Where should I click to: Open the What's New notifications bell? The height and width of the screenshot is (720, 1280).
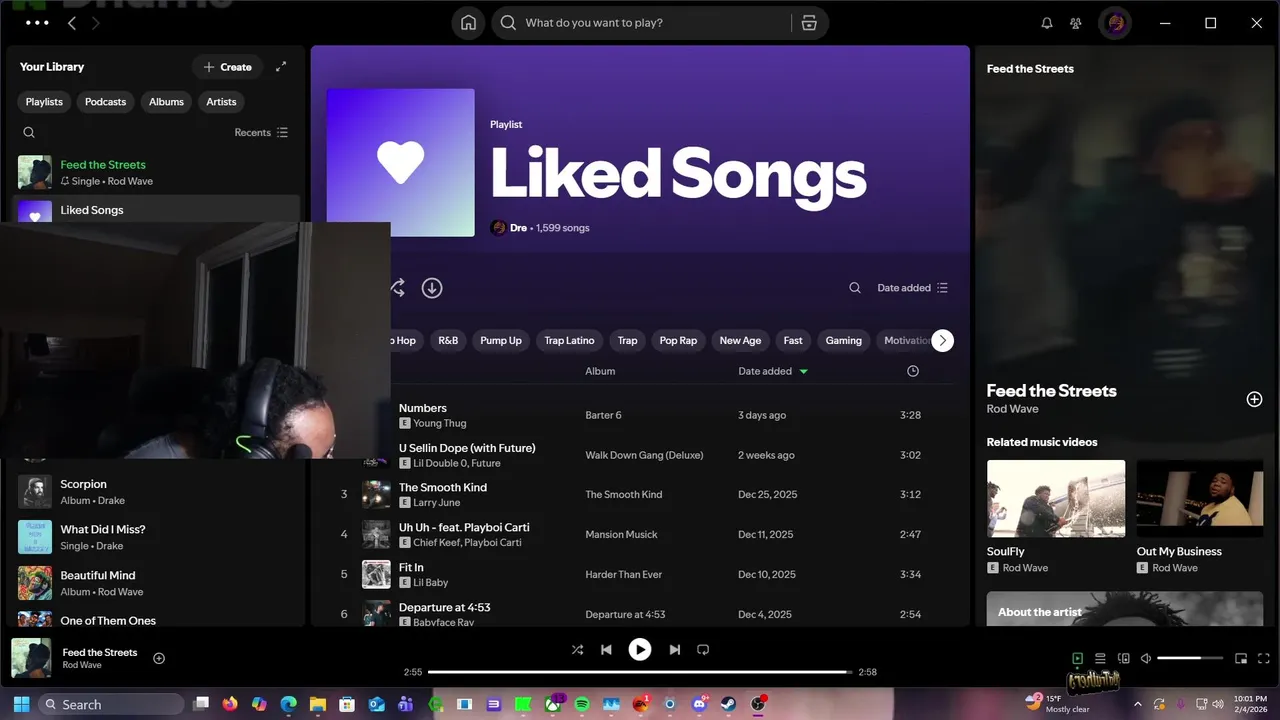tap(1047, 23)
